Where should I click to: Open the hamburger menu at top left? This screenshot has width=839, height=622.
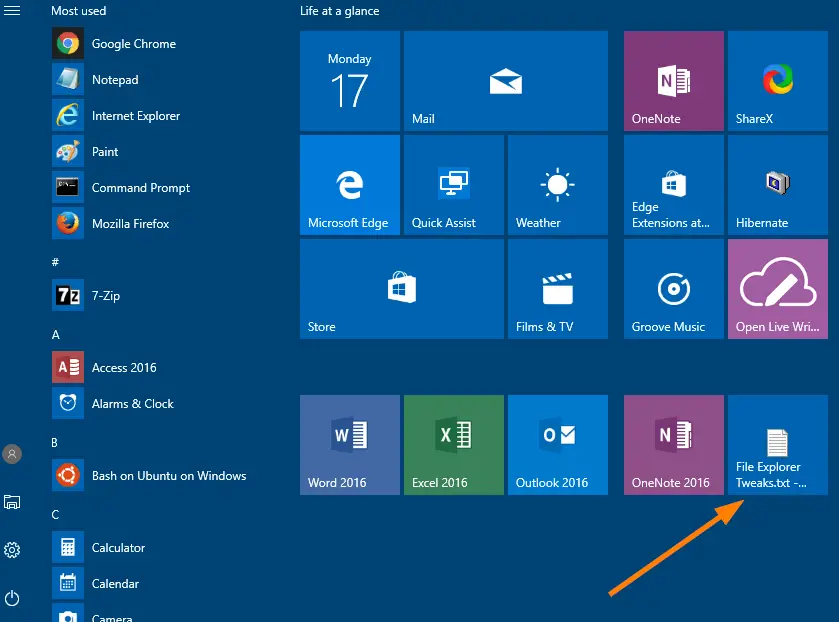pos(12,11)
